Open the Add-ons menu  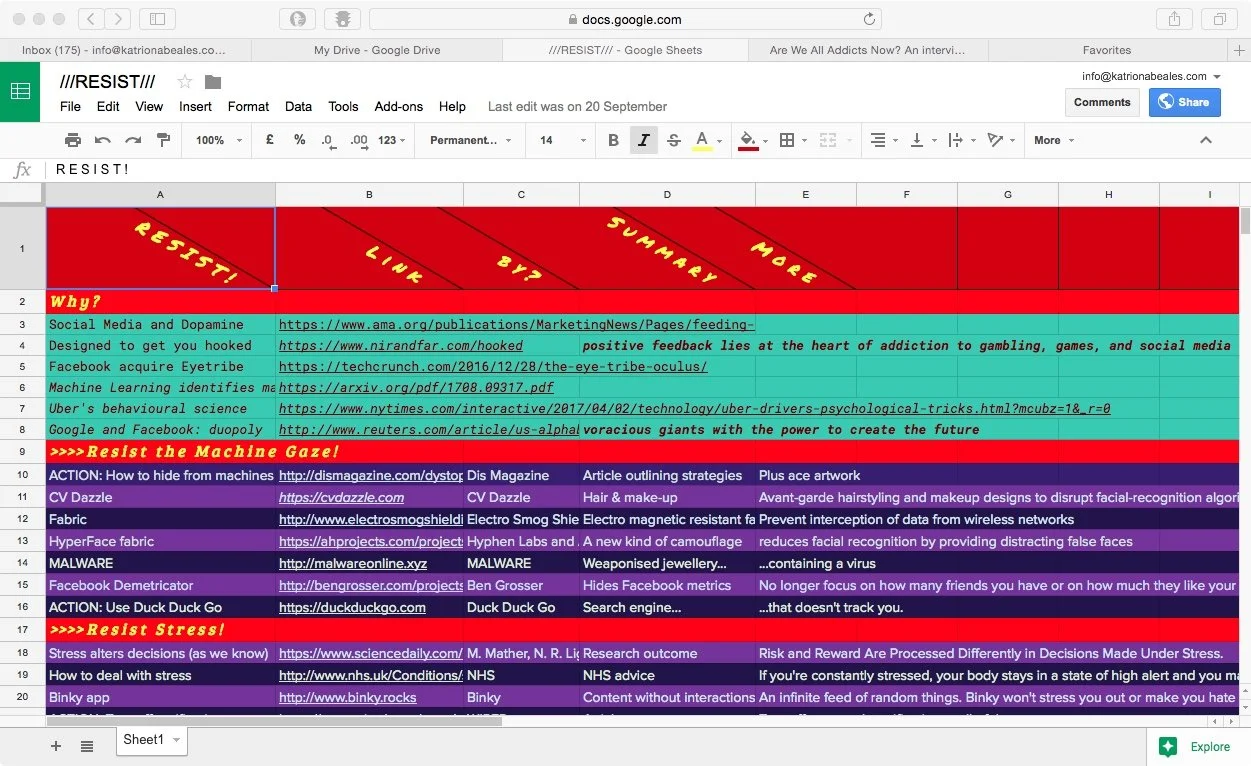pos(399,106)
